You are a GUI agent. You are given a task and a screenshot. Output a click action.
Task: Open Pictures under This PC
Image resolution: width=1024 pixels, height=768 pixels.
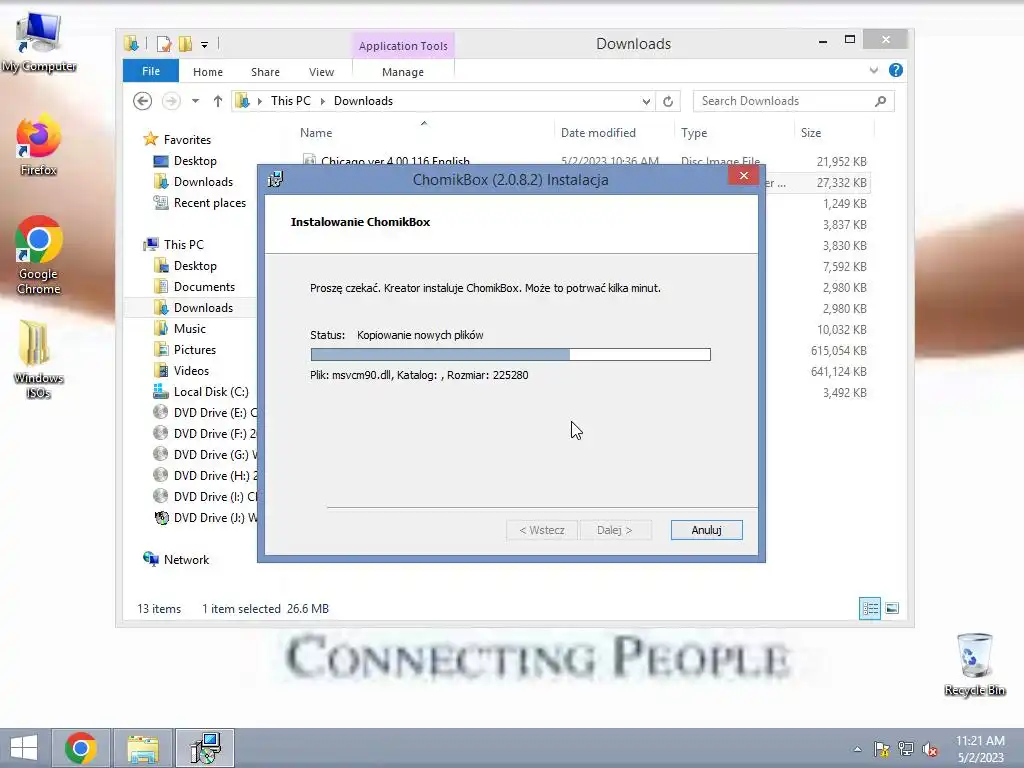195,349
